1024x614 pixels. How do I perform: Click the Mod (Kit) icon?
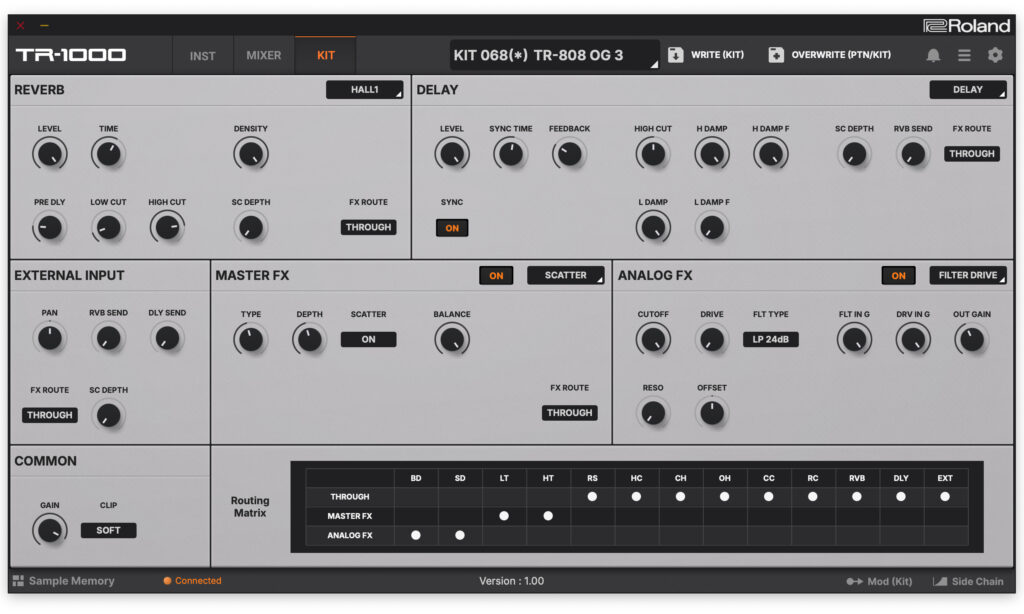854,581
